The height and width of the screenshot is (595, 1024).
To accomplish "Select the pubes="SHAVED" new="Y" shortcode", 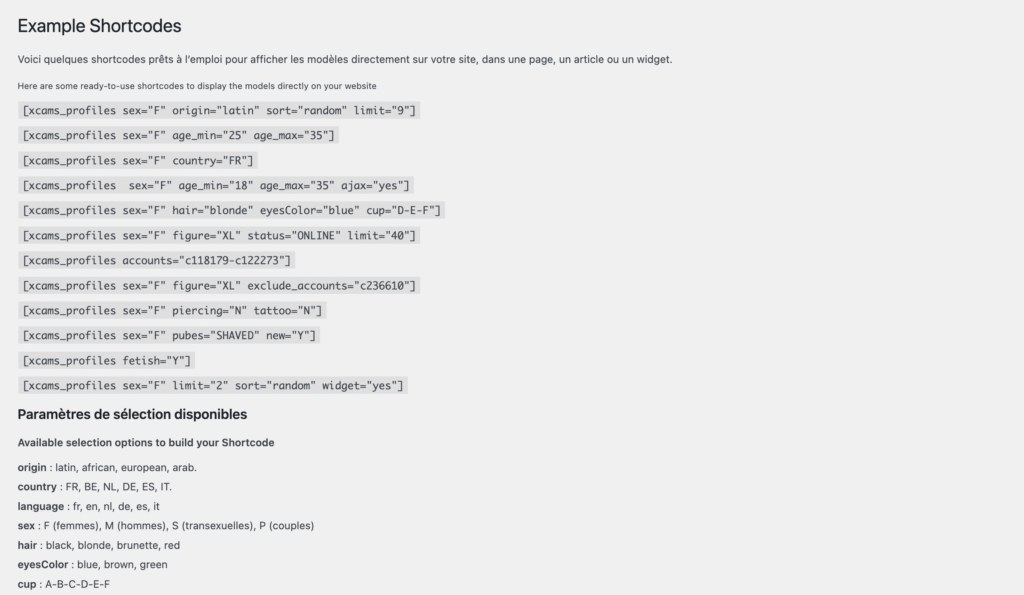I will coord(169,335).
